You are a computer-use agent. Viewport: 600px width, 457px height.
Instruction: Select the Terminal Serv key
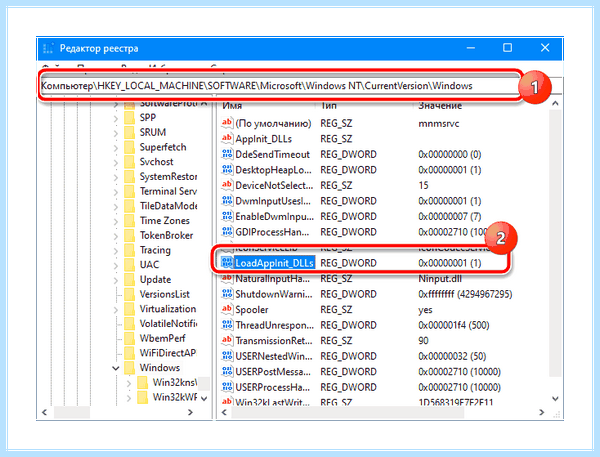click(168, 191)
